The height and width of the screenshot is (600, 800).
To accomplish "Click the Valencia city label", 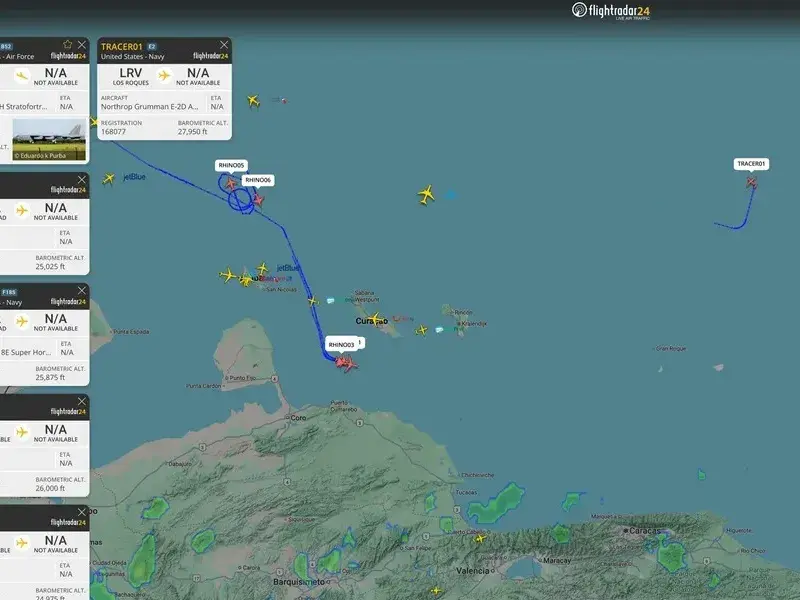I will click(472, 570).
